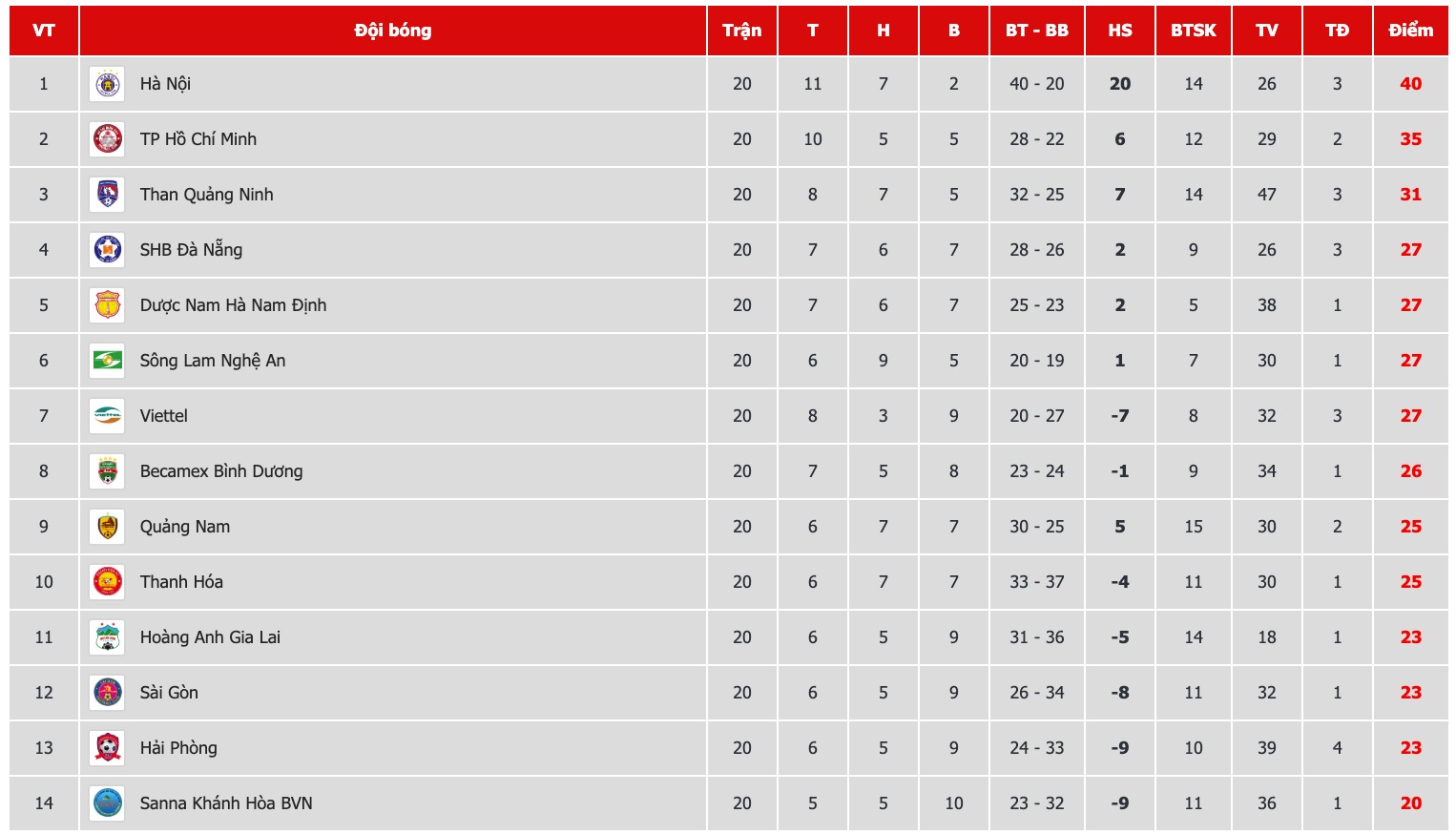Click the HS column header
The width and height of the screenshot is (1456, 834).
[x=1120, y=31]
